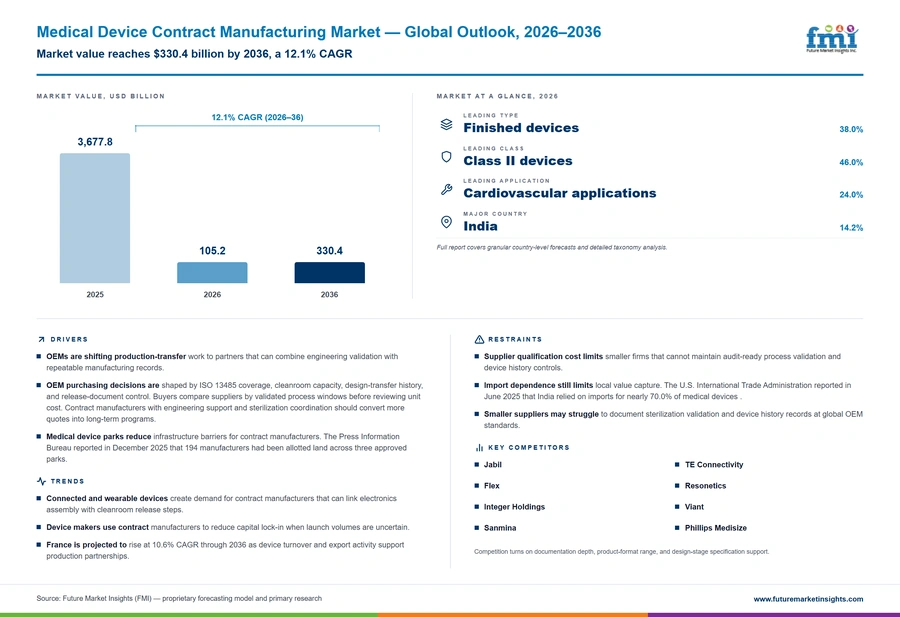Click the value '3,677.8' above the 2025 bar

95,142
